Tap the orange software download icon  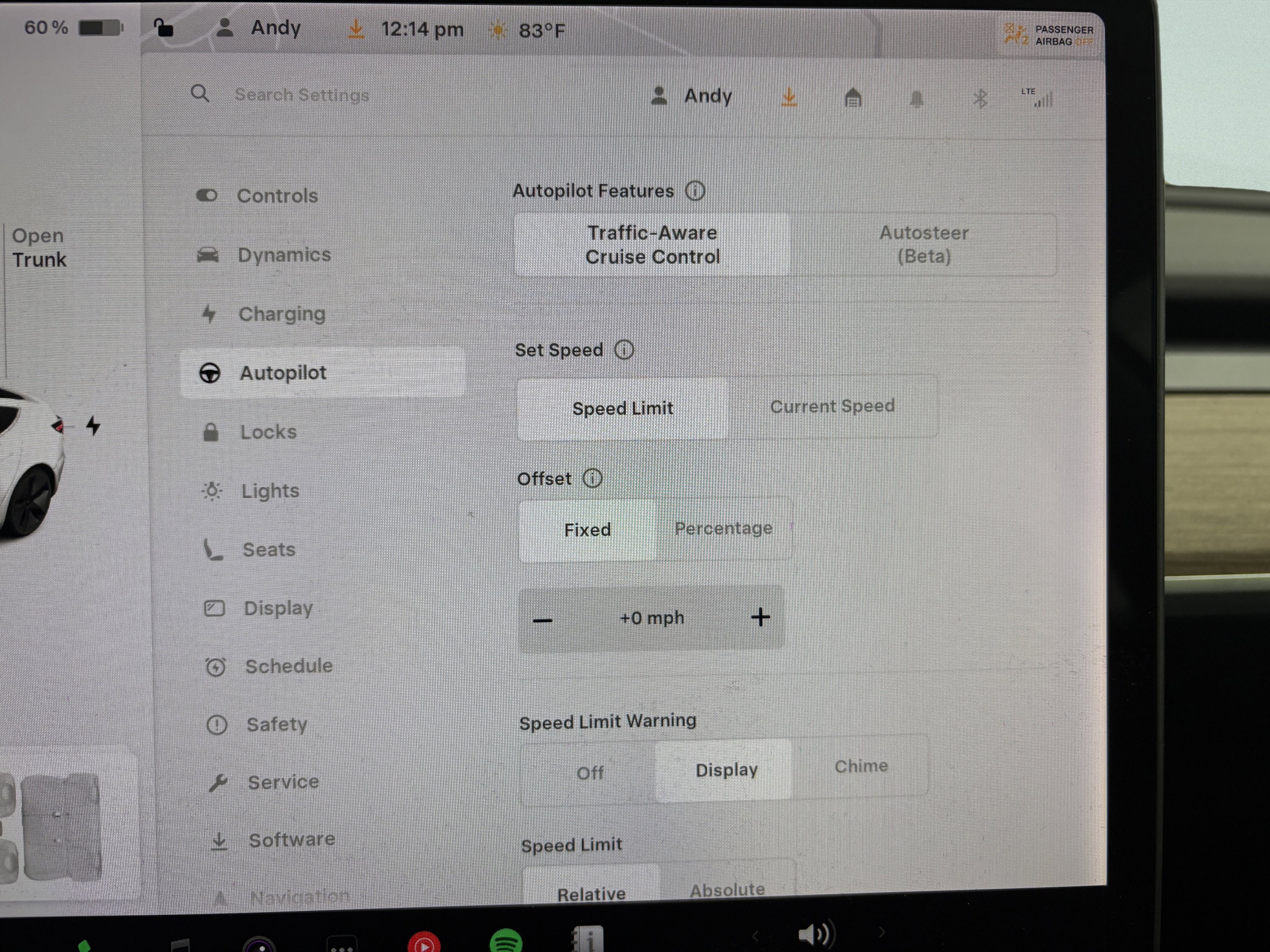[x=790, y=98]
